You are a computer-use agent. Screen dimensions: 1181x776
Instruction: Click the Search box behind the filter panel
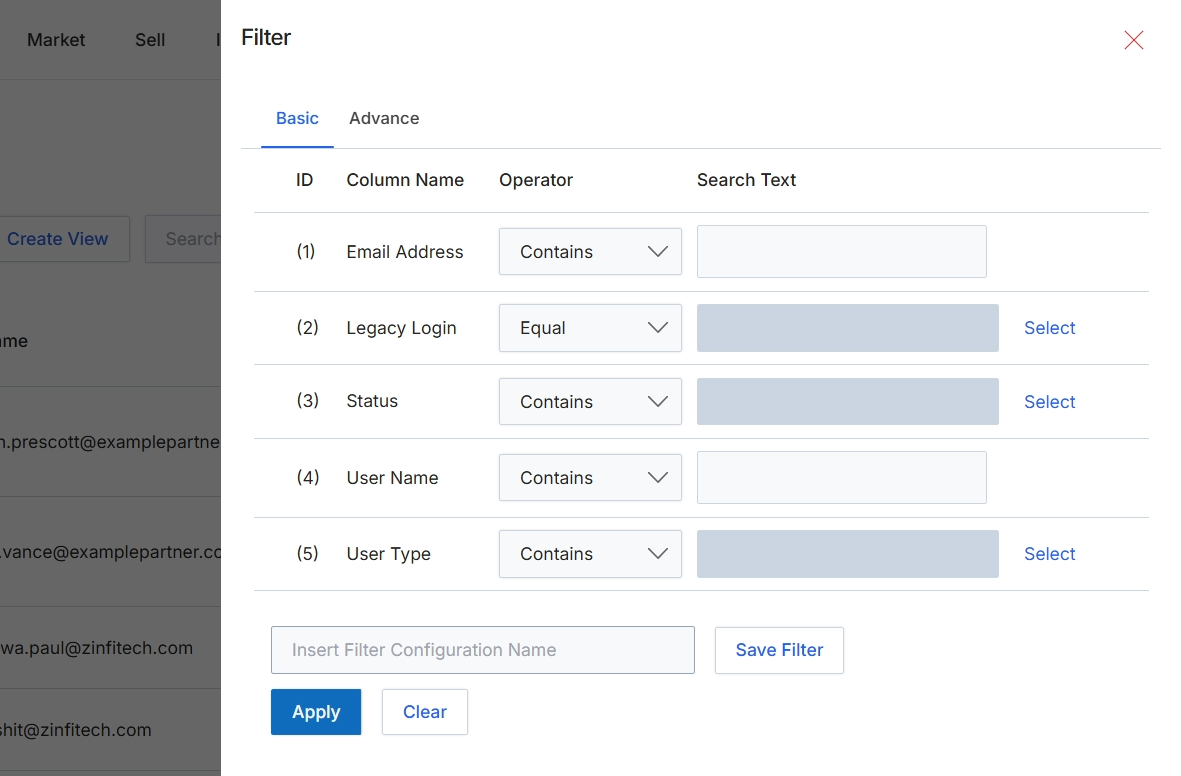click(x=183, y=239)
